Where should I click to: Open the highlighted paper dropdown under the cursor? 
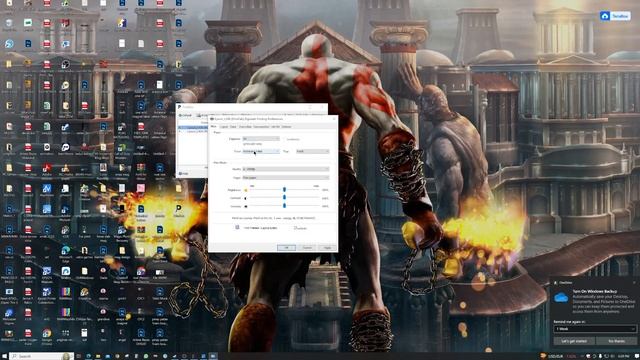261,151
